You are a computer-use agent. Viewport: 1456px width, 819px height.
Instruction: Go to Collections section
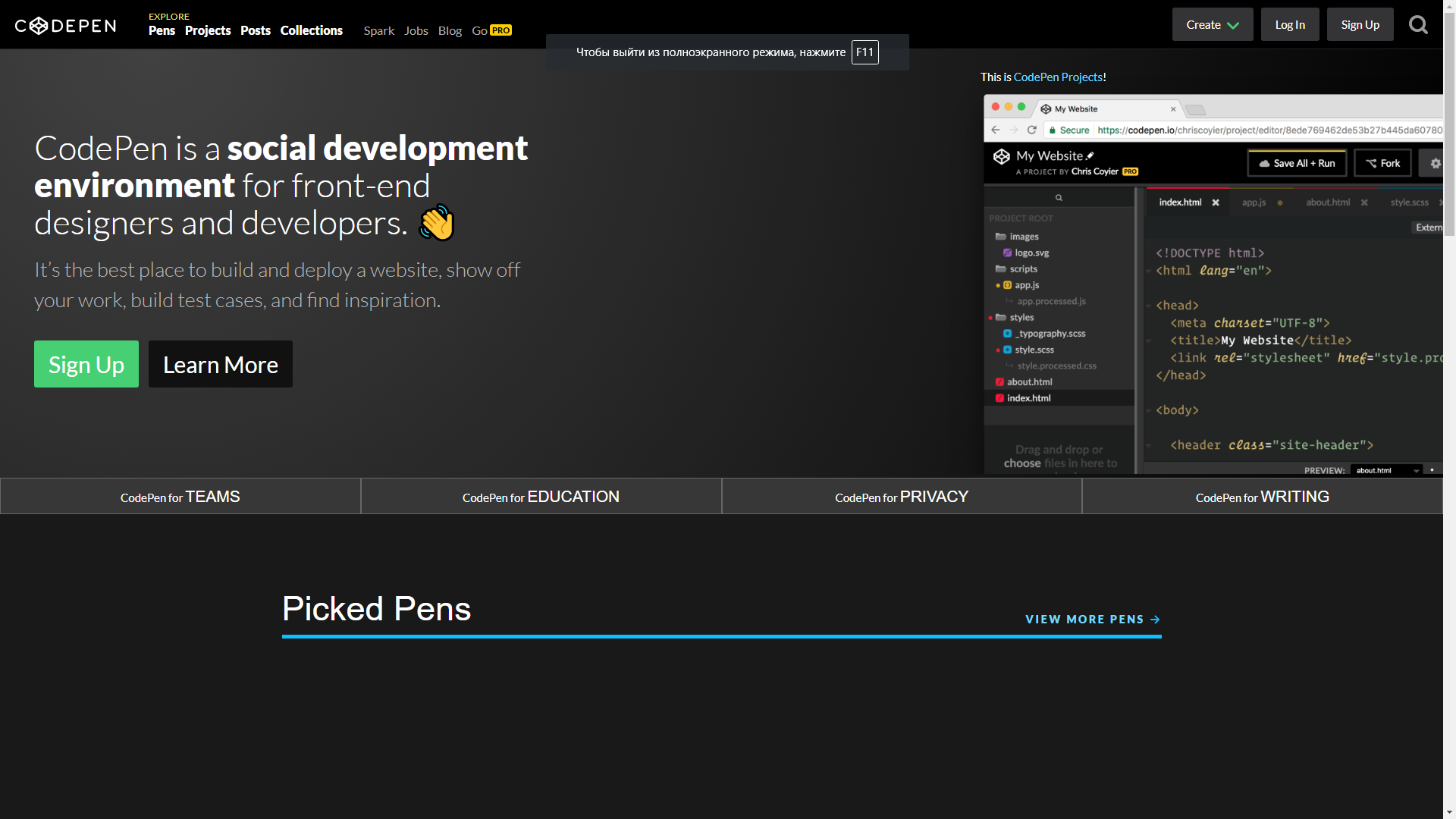point(312,30)
